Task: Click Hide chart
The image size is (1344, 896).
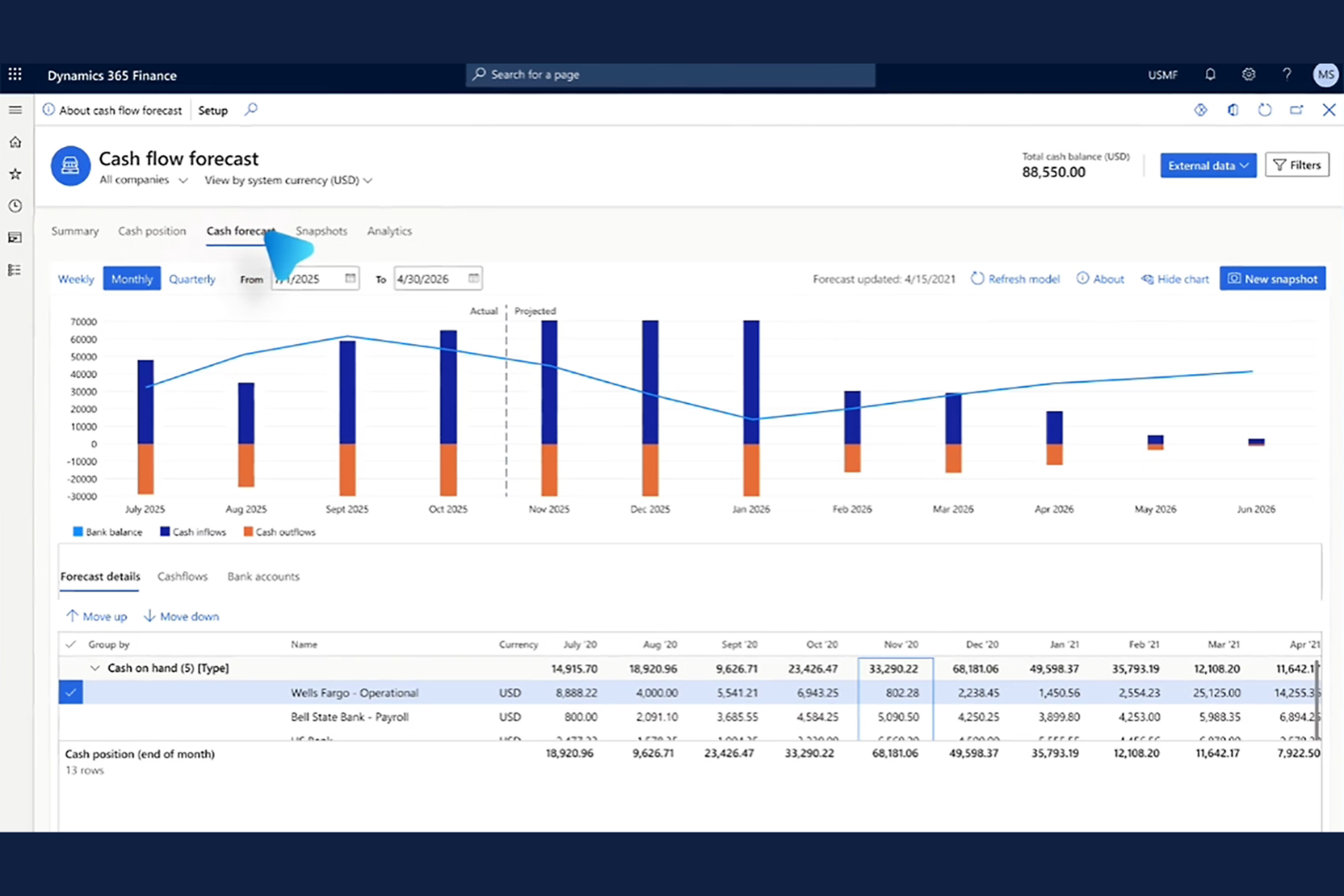Action: (x=1174, y=279)
